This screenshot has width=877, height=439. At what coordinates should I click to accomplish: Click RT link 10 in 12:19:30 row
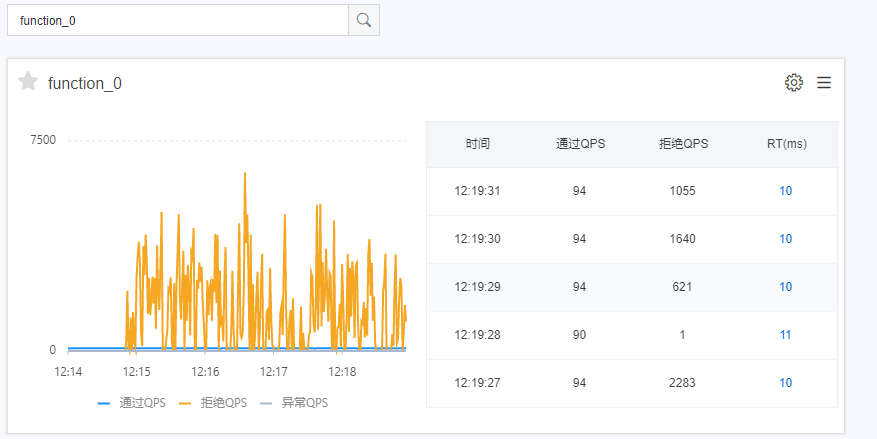pyautogui.click(x=785, y=239)
